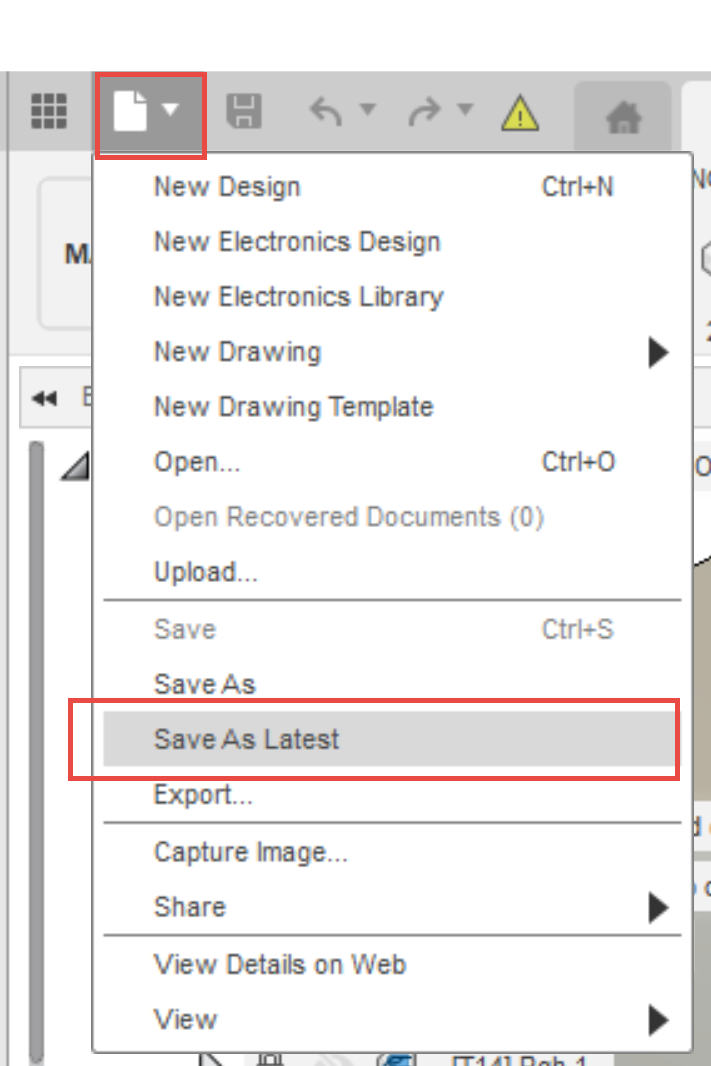This screenshot has width=711, height=1066.
Task: Choose Save As Latest
Action: click(247, 740)
